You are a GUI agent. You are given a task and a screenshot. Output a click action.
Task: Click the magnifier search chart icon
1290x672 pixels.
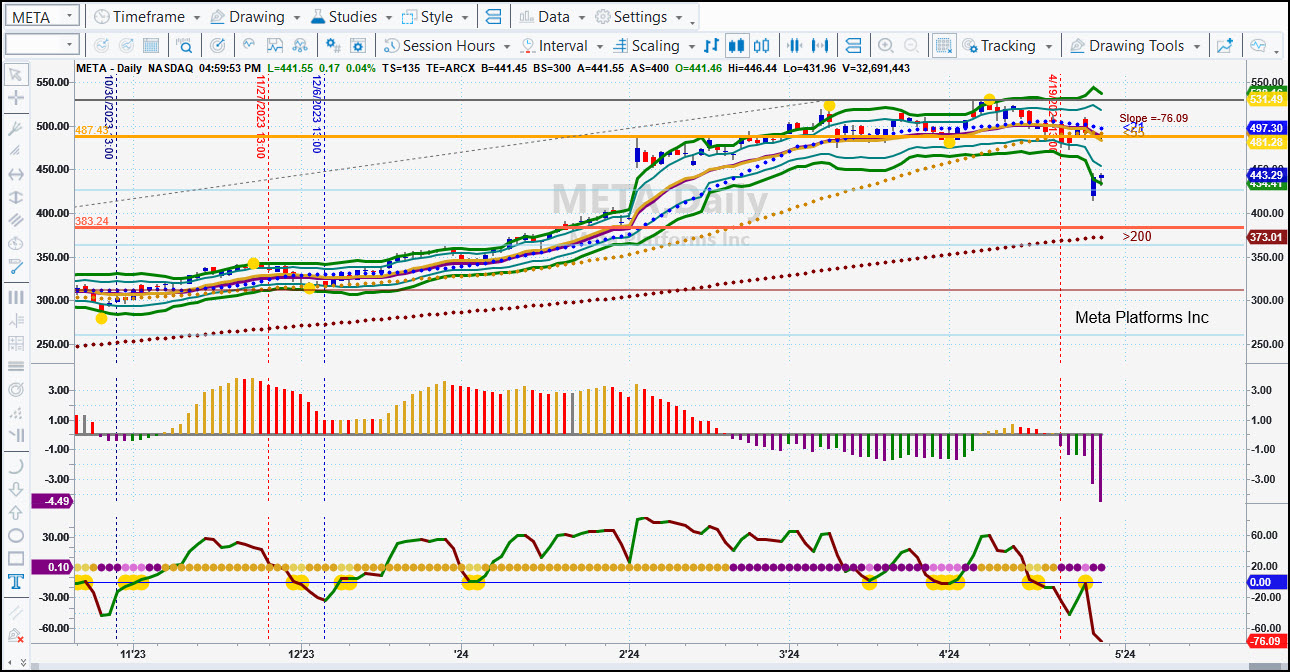click(x=185, y=46)
